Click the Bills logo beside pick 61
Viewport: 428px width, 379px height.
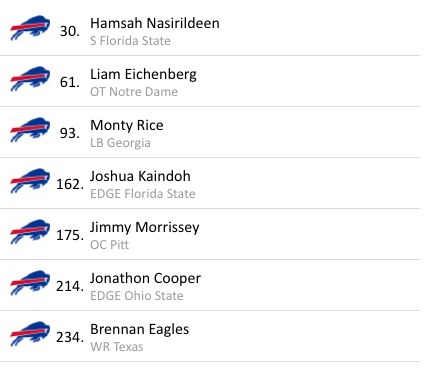point(30,79)
